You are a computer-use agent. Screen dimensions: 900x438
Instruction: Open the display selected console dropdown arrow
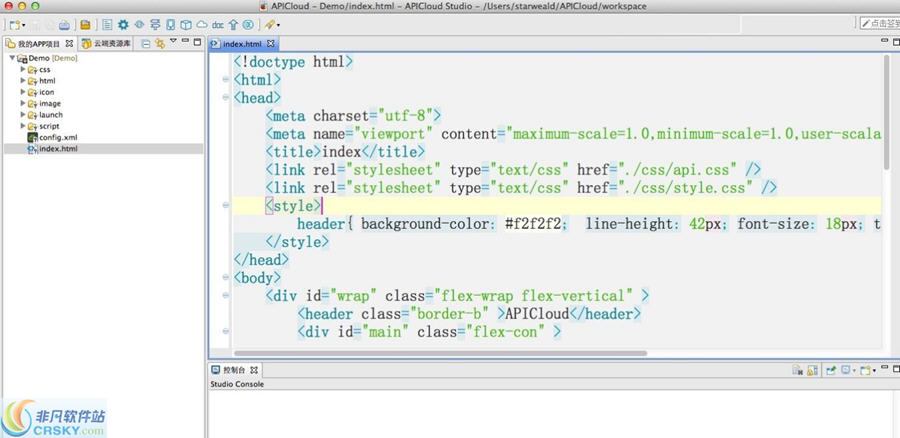click(854, 370)
